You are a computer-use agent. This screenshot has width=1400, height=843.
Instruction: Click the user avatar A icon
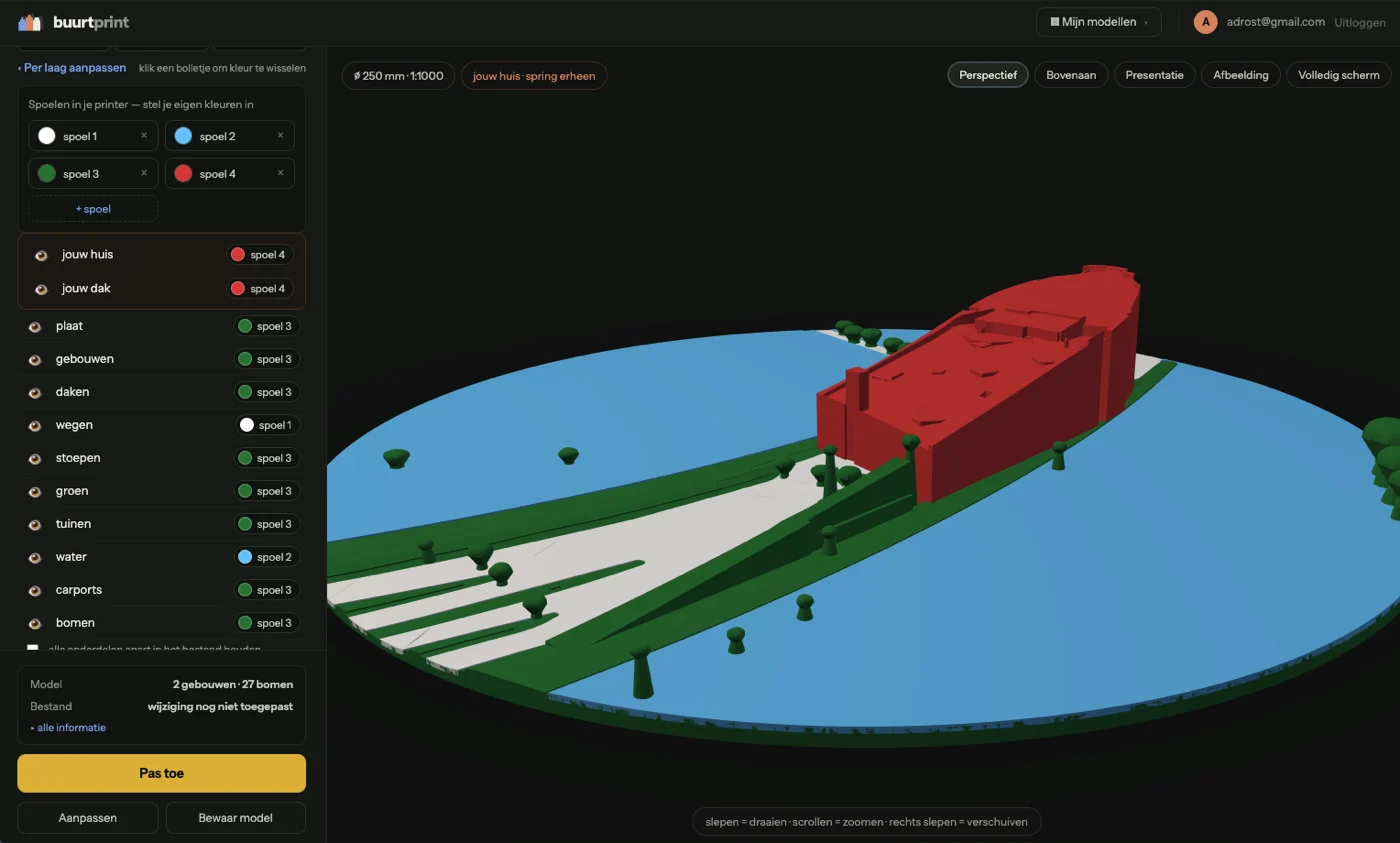click(1206, 22)
